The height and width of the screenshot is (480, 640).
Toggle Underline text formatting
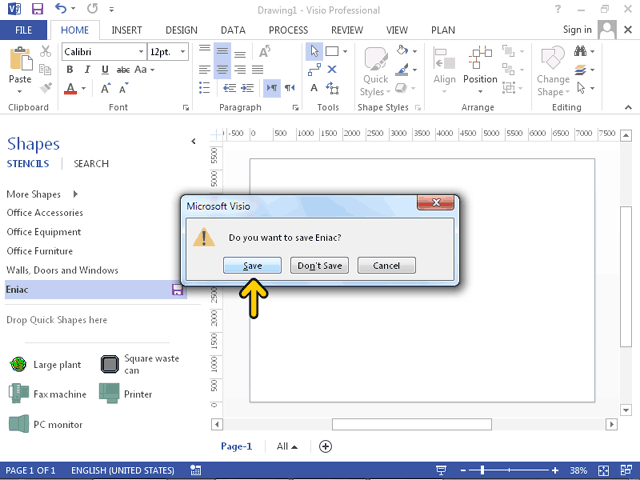coord(104,70)
